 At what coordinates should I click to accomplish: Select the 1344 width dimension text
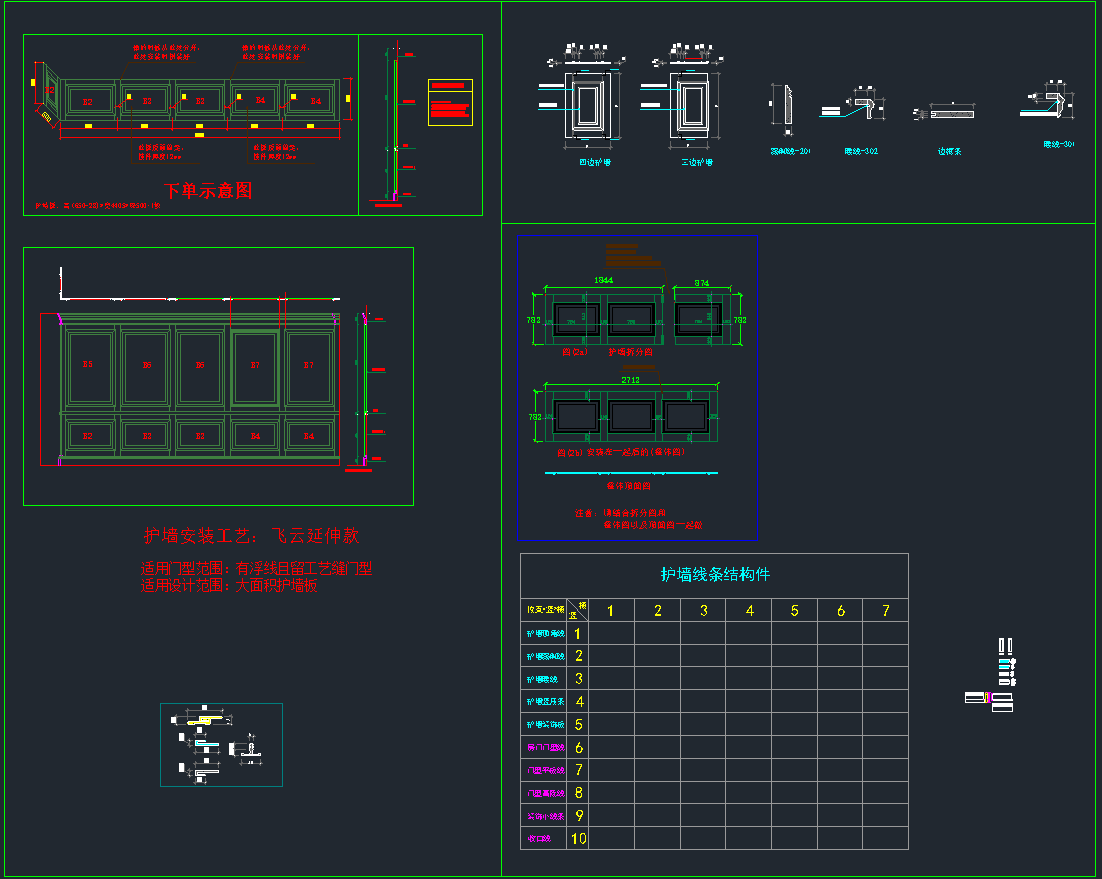604,281
